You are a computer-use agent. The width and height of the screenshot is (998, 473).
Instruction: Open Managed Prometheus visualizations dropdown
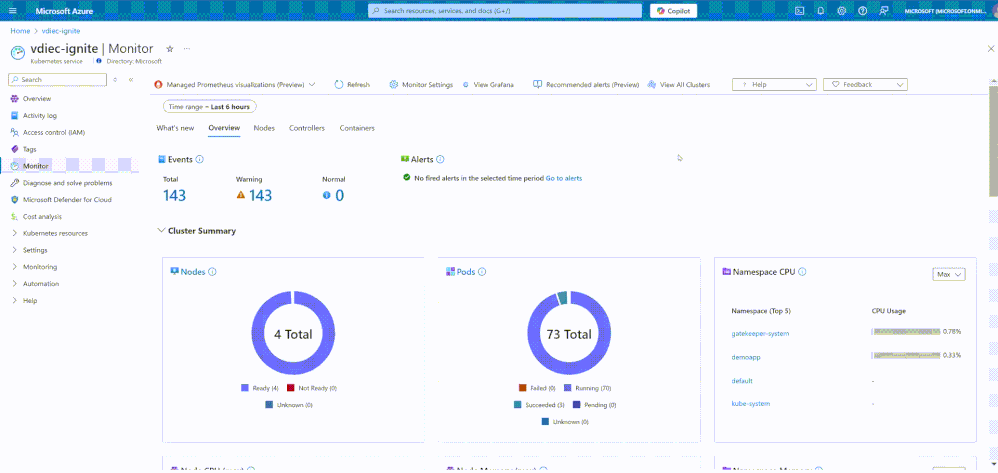tap(235, 85)
